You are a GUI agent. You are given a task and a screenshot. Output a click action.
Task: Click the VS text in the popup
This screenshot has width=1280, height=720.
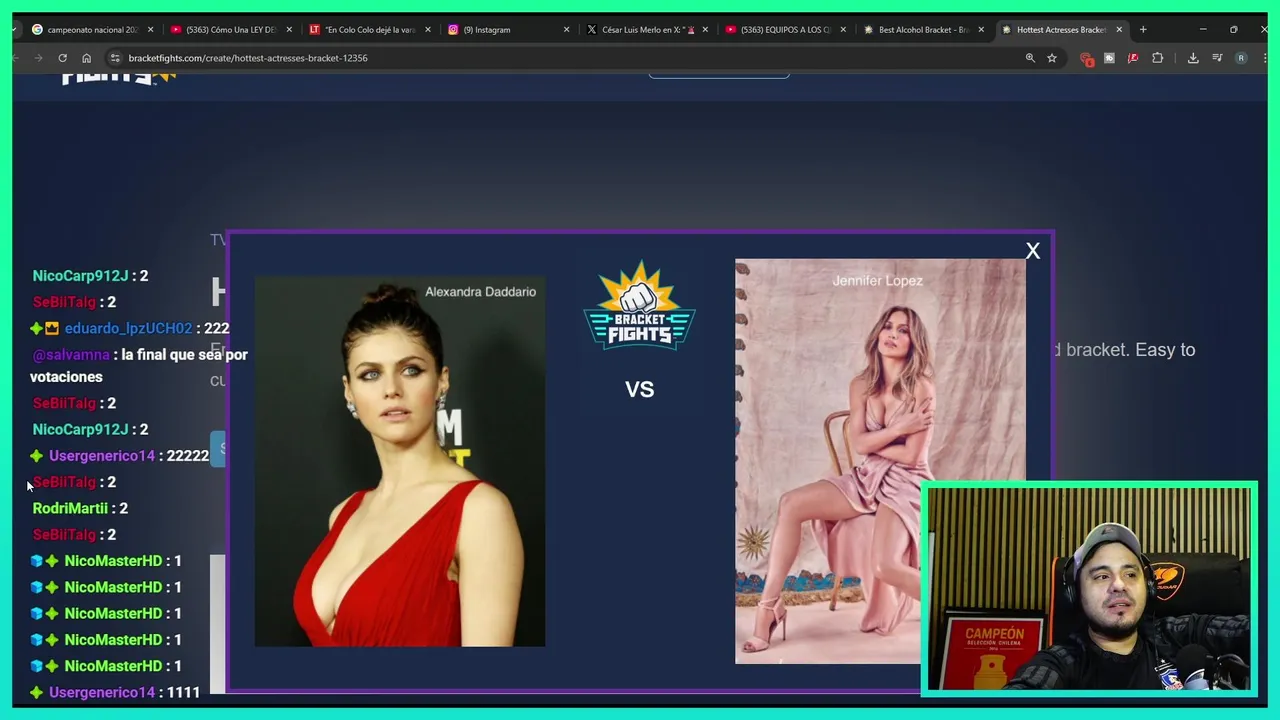[640, 390]
